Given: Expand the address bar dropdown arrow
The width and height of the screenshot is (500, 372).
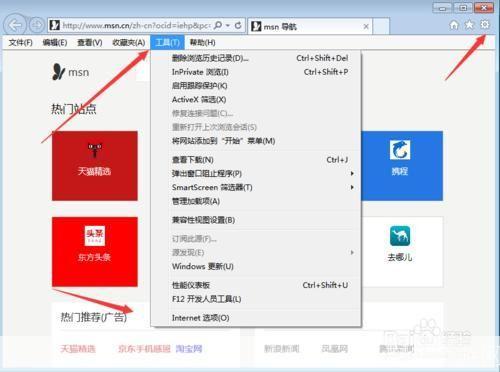Looking at the screenshot, I should tap(228, 25).
